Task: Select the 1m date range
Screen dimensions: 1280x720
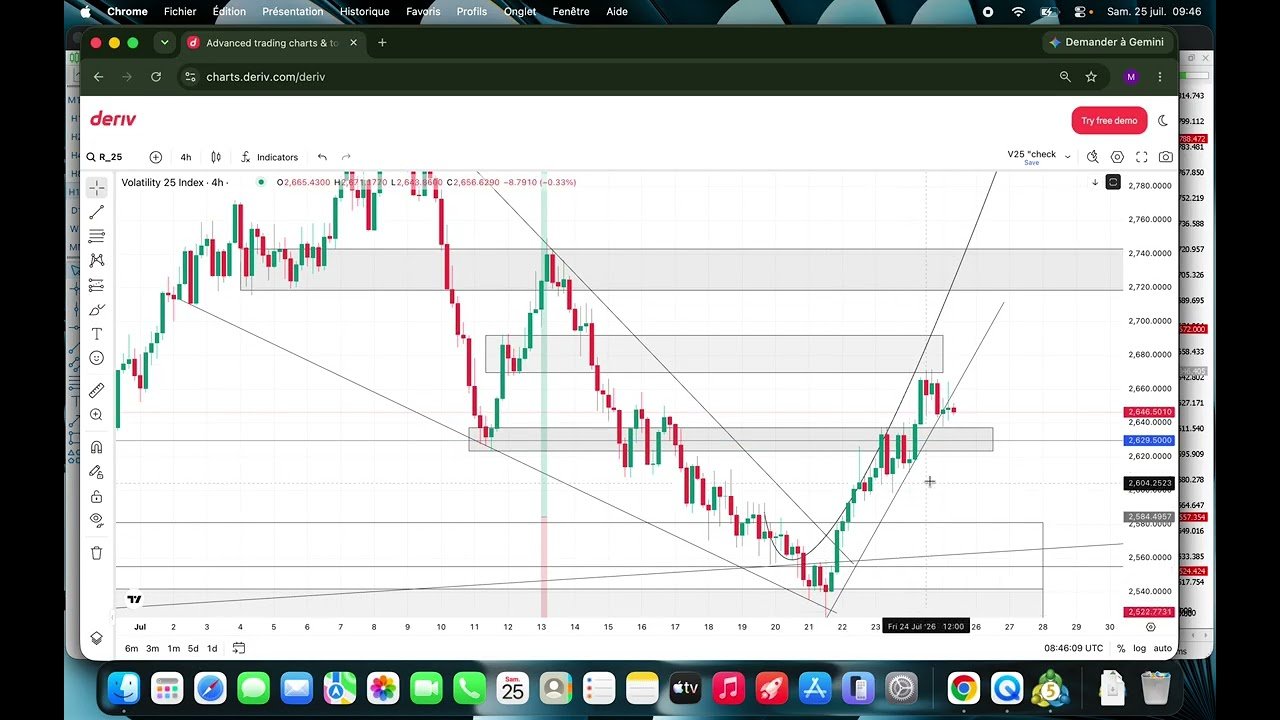Action: pos(174,648)
